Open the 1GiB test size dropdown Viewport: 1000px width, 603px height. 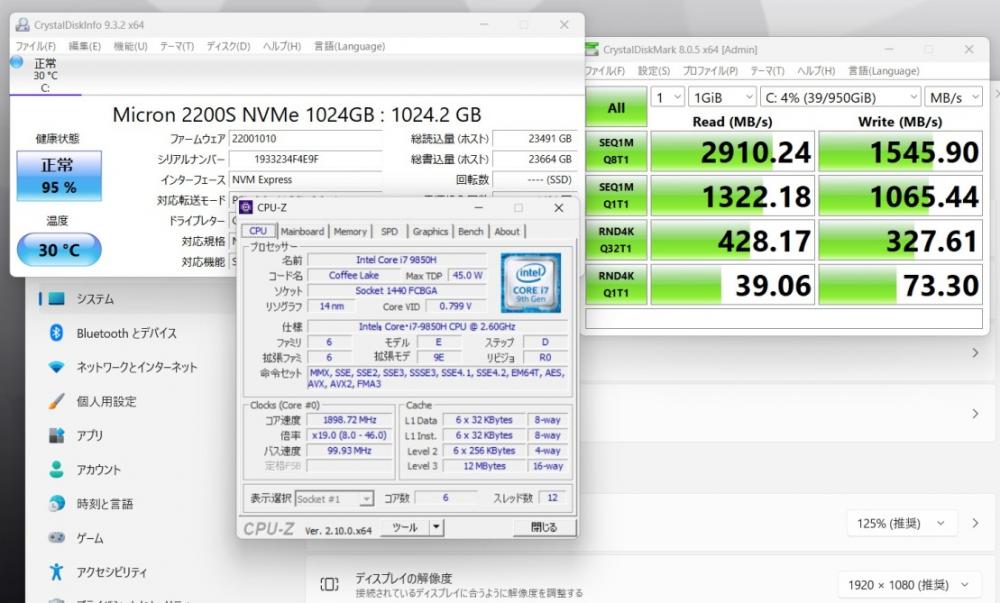(723, 98)
